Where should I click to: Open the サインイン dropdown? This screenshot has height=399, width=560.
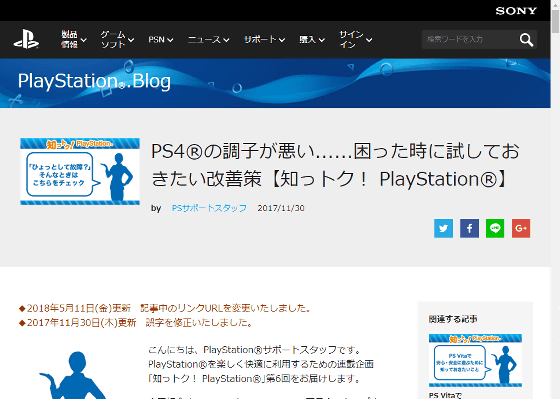pyautogui.click(x=355, y=39)
